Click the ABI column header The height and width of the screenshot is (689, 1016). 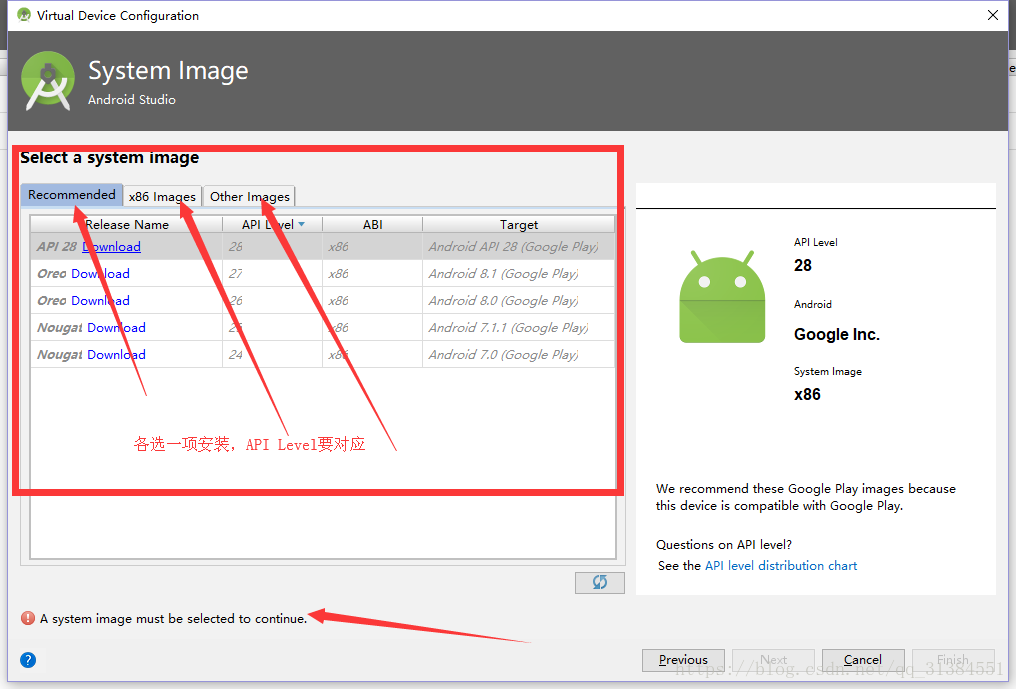pos(373,224)
